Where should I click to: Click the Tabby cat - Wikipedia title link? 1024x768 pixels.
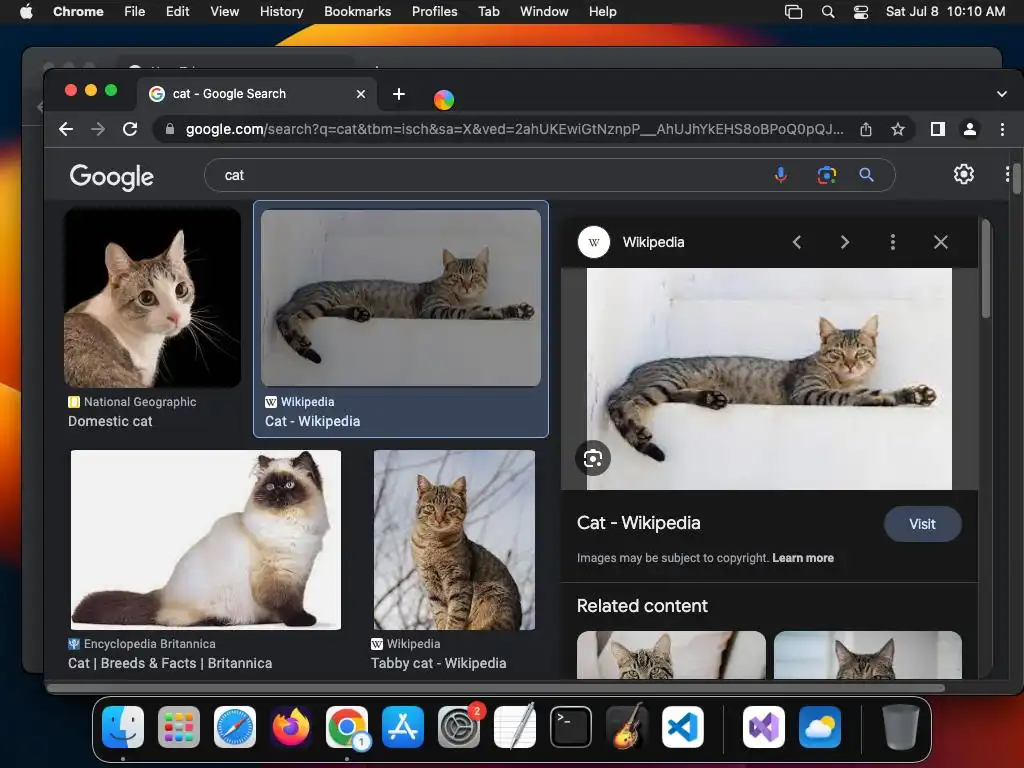438,664
